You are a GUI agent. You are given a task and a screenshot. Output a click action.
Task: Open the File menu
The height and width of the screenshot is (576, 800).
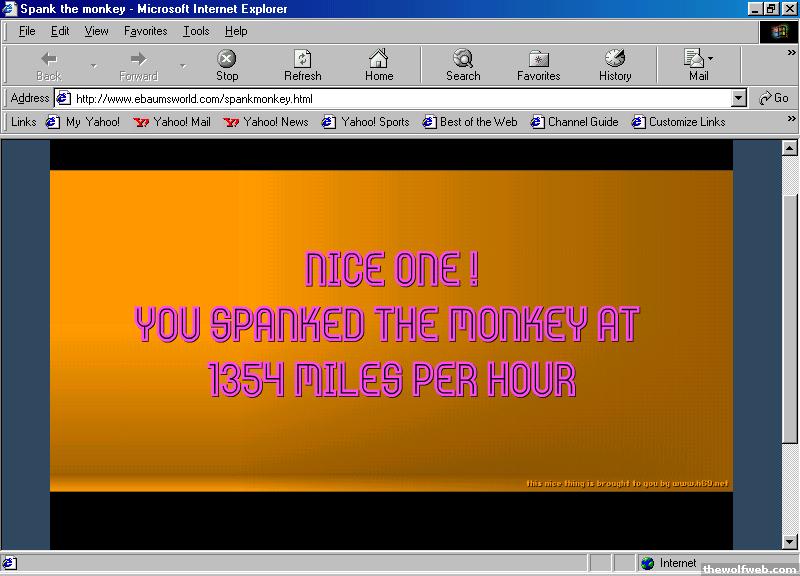[27, 31]
